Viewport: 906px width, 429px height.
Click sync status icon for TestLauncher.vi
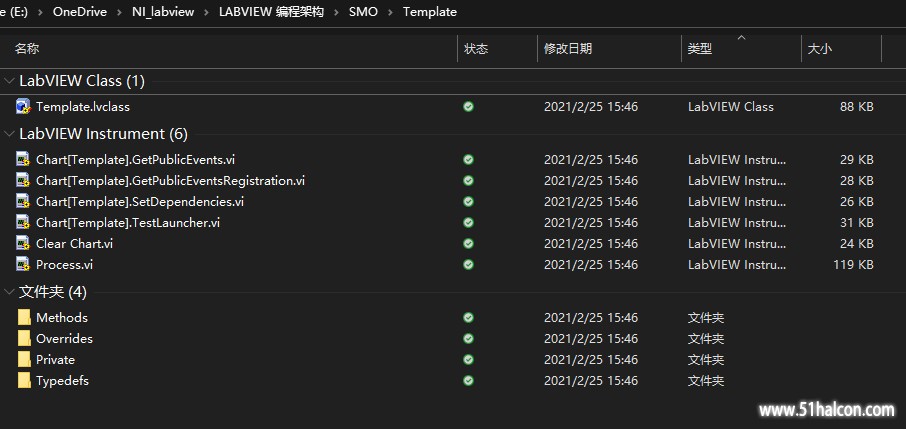coord(469,222)
